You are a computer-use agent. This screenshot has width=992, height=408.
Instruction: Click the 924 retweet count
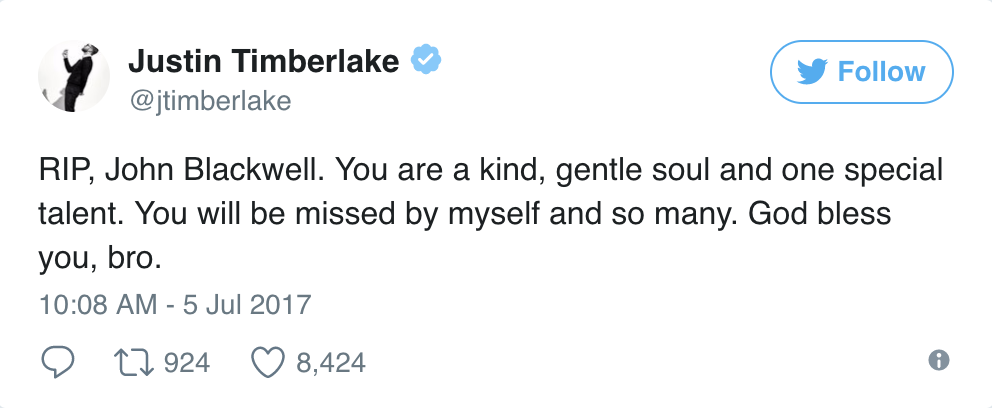point(186,362)
